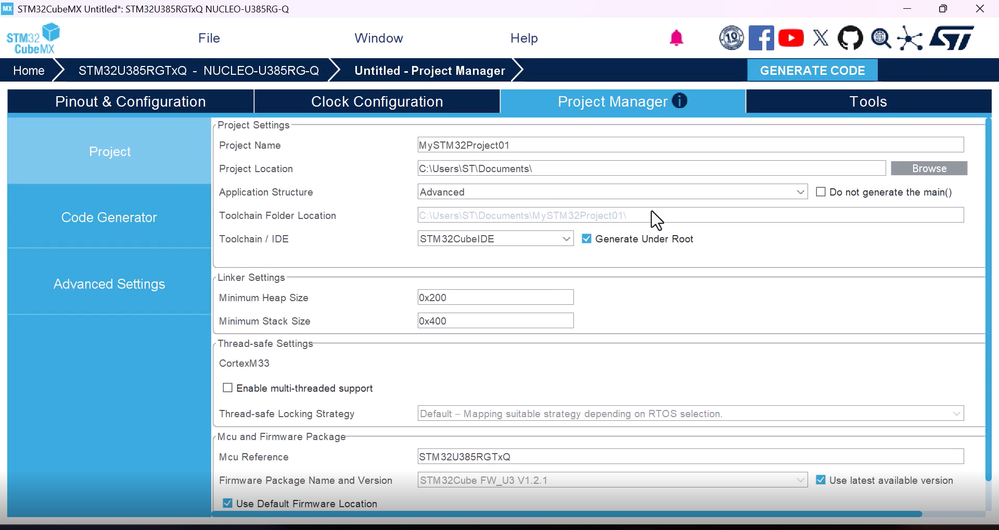Click the globe search icon
Screen dimensions: 999x530
[x=881, y=38]
